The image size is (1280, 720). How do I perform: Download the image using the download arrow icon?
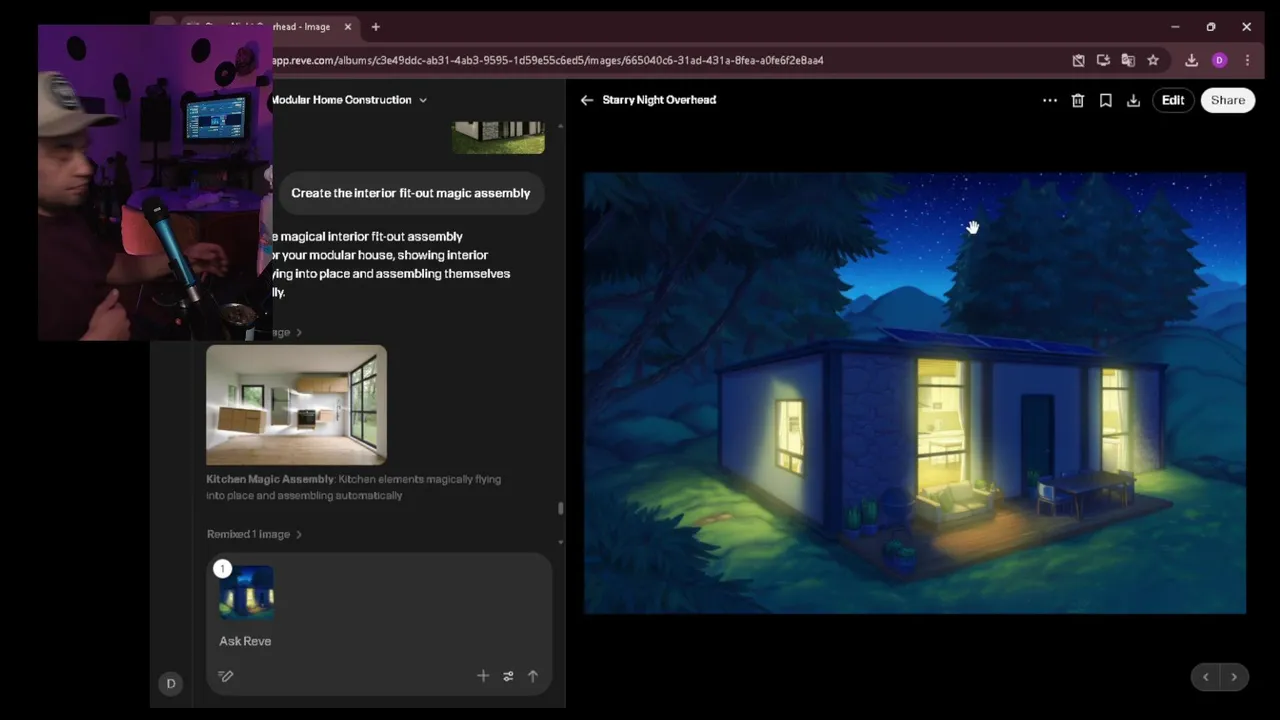1134,100
